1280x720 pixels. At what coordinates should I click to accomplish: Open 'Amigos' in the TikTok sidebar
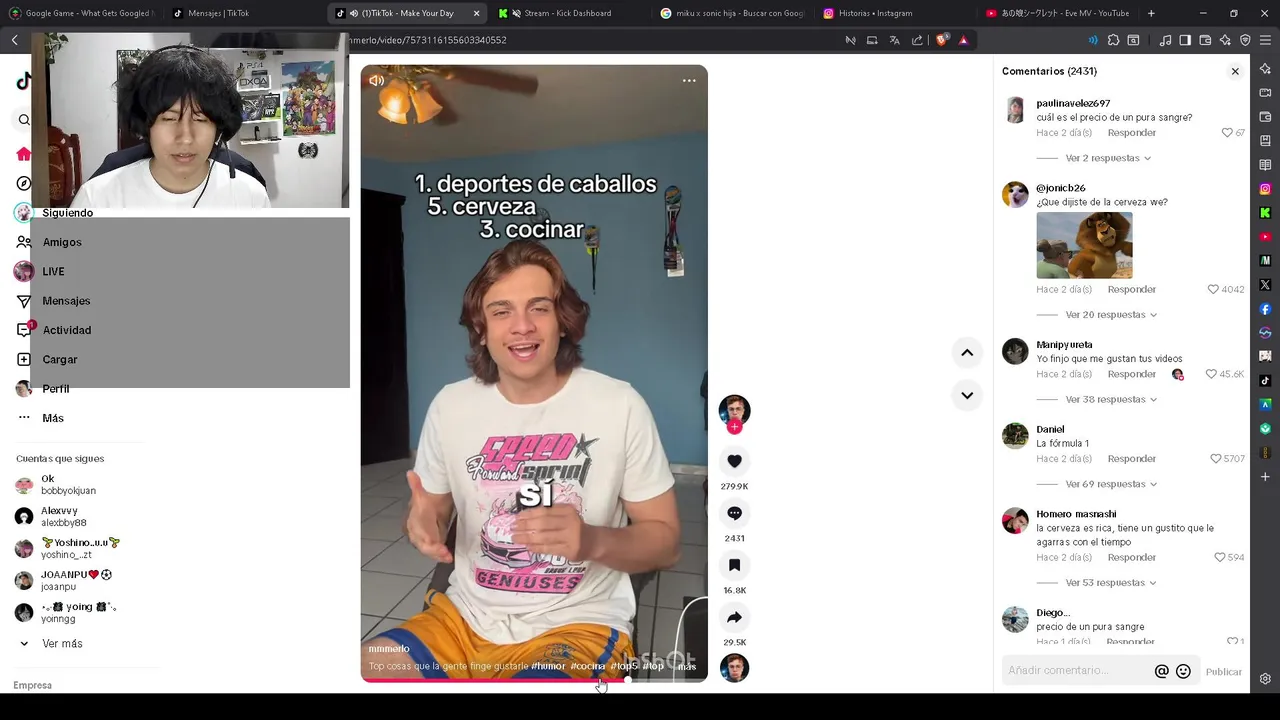click(x=62, y=242)
